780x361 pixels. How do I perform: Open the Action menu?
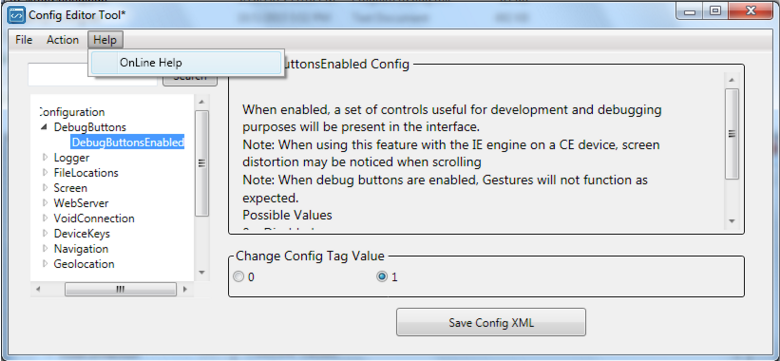(63, 40)
